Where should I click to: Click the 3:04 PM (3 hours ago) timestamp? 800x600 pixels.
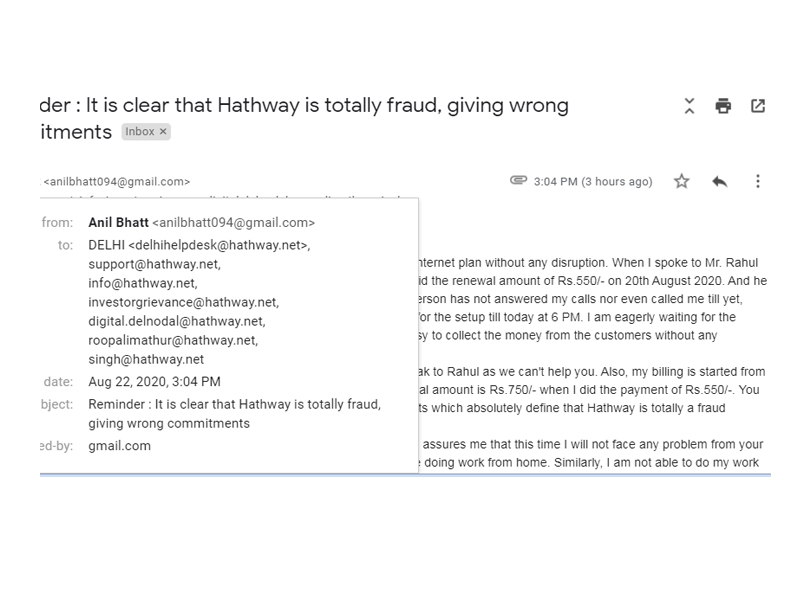pos(593,182)
